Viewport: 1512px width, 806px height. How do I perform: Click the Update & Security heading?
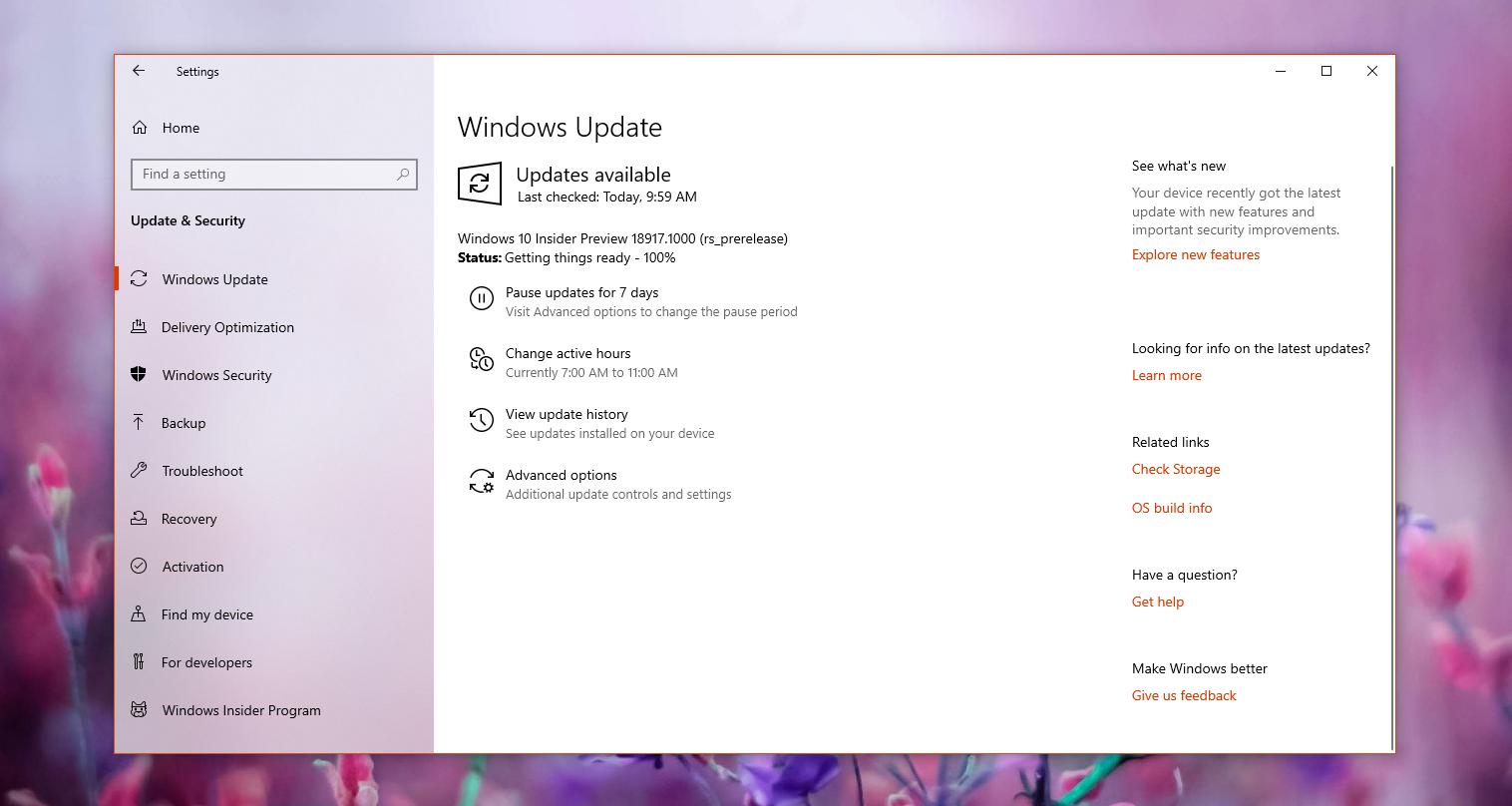click(188, 220)
